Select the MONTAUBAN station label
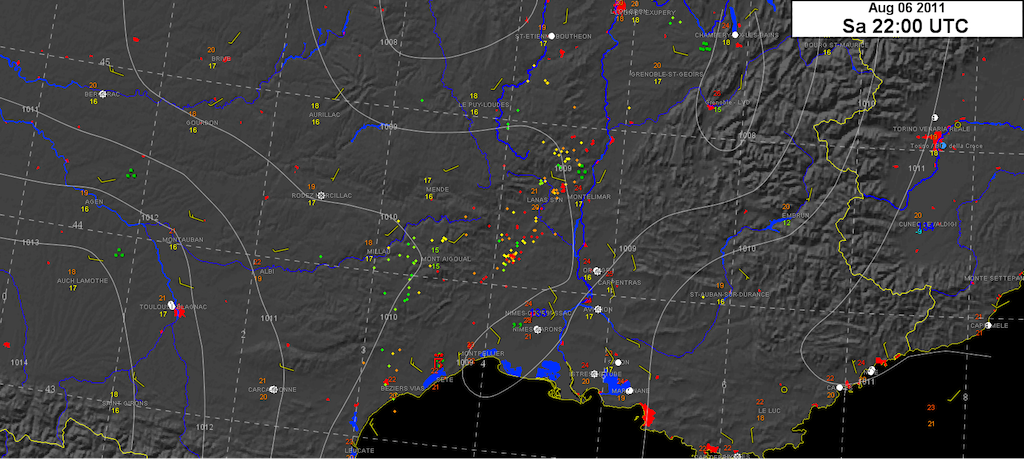Viewport: 1024px width, 459px height. pos(183,240)
